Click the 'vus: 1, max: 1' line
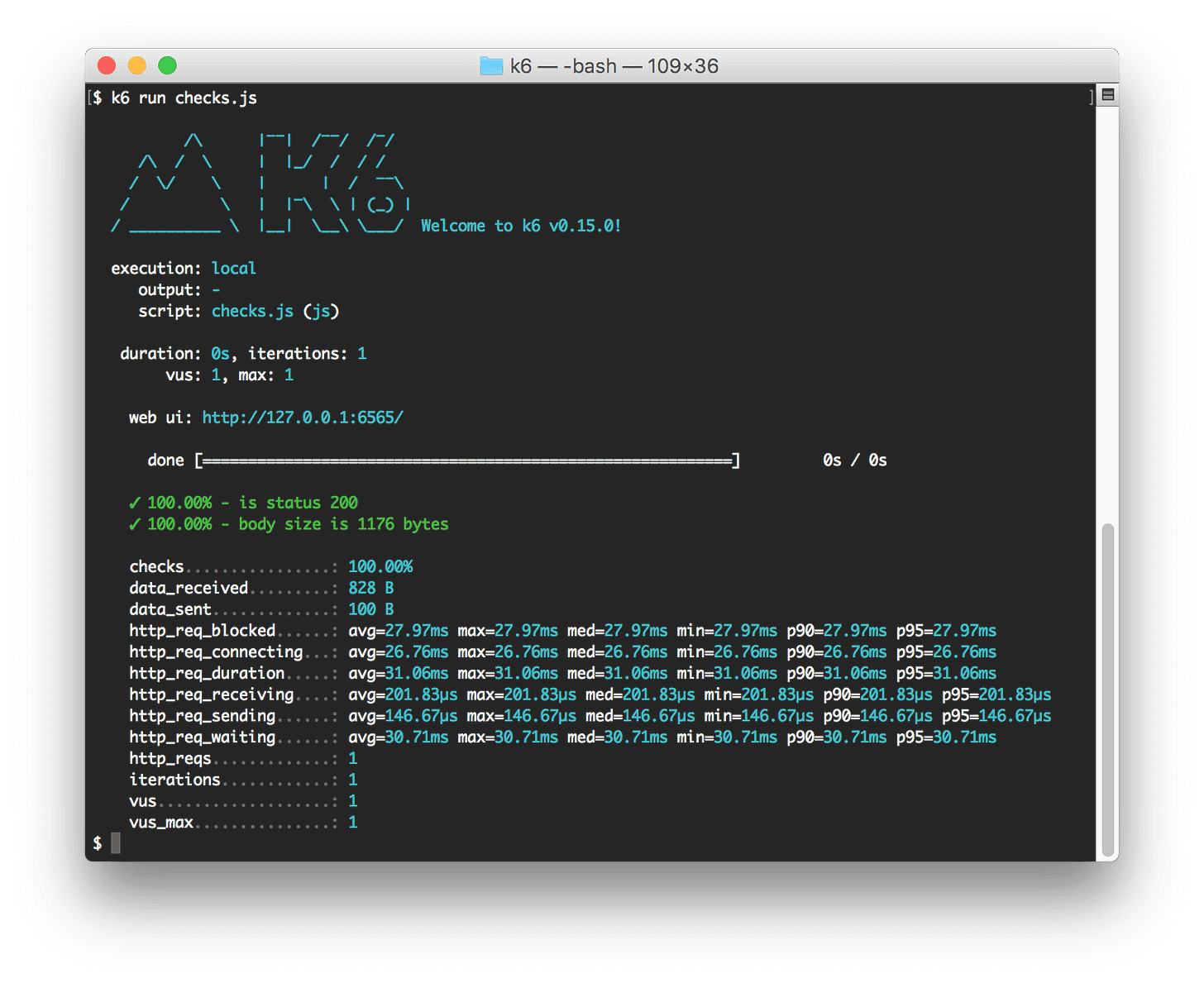Screen dimensions: 1204x983 [230, 375]
